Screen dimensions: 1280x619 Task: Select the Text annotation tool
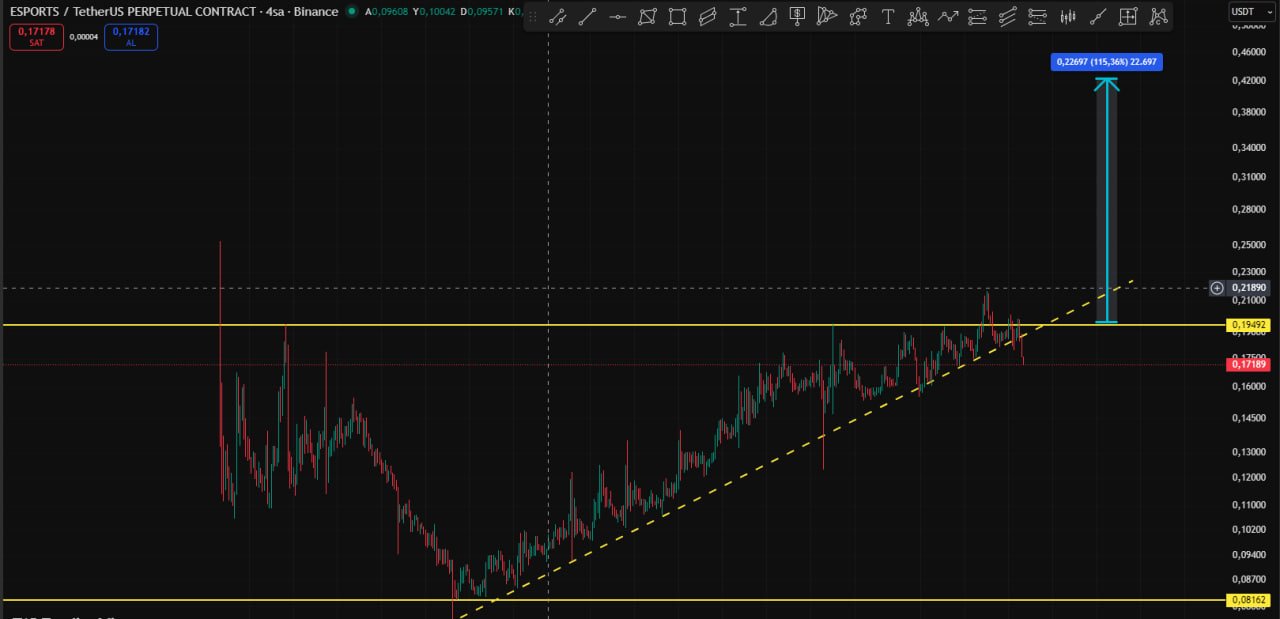tap(887, 16)
